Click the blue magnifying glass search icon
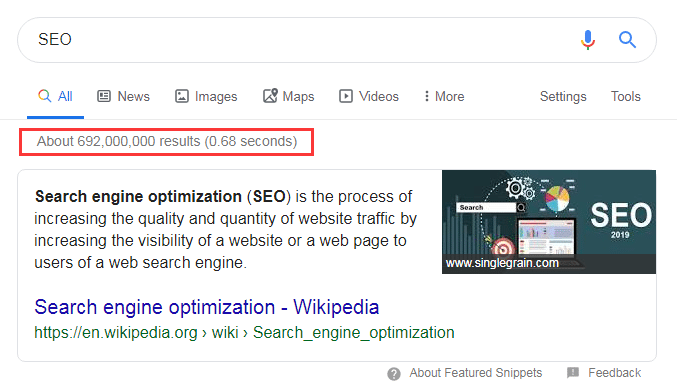The width and height of the screenshot is (677, 390). coord(627,40)
